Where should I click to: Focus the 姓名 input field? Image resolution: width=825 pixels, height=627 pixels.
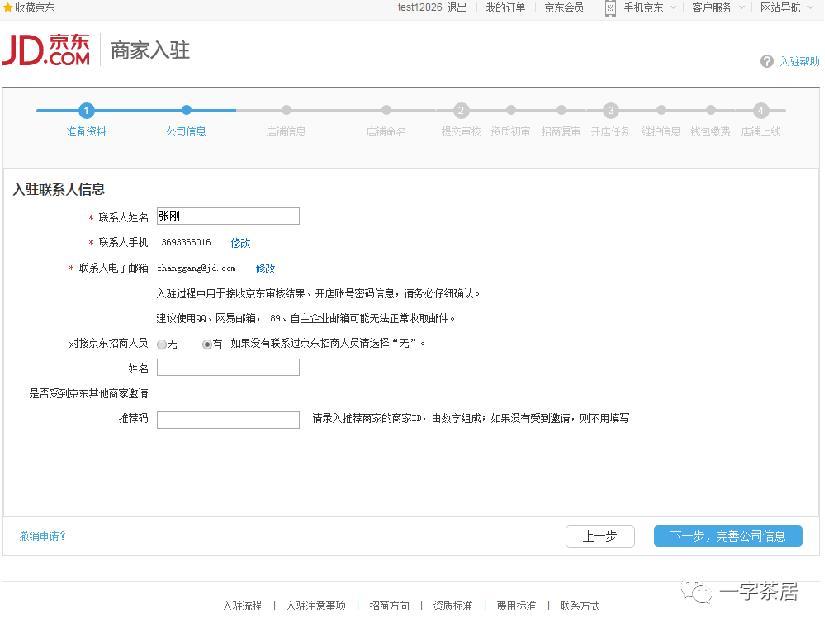coord(228,367)
